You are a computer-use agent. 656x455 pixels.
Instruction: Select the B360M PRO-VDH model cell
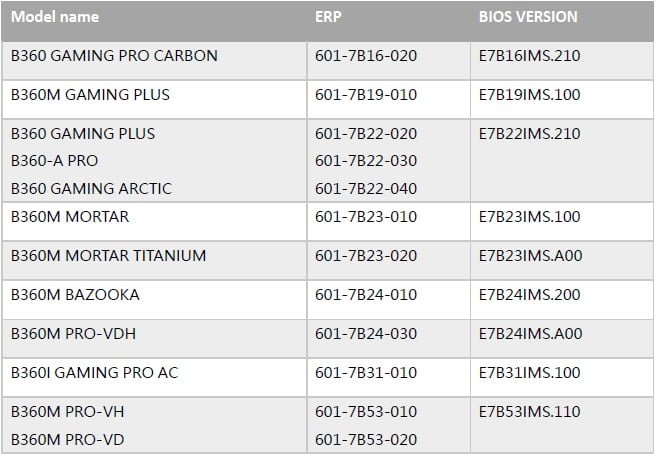tap(76, 334)
